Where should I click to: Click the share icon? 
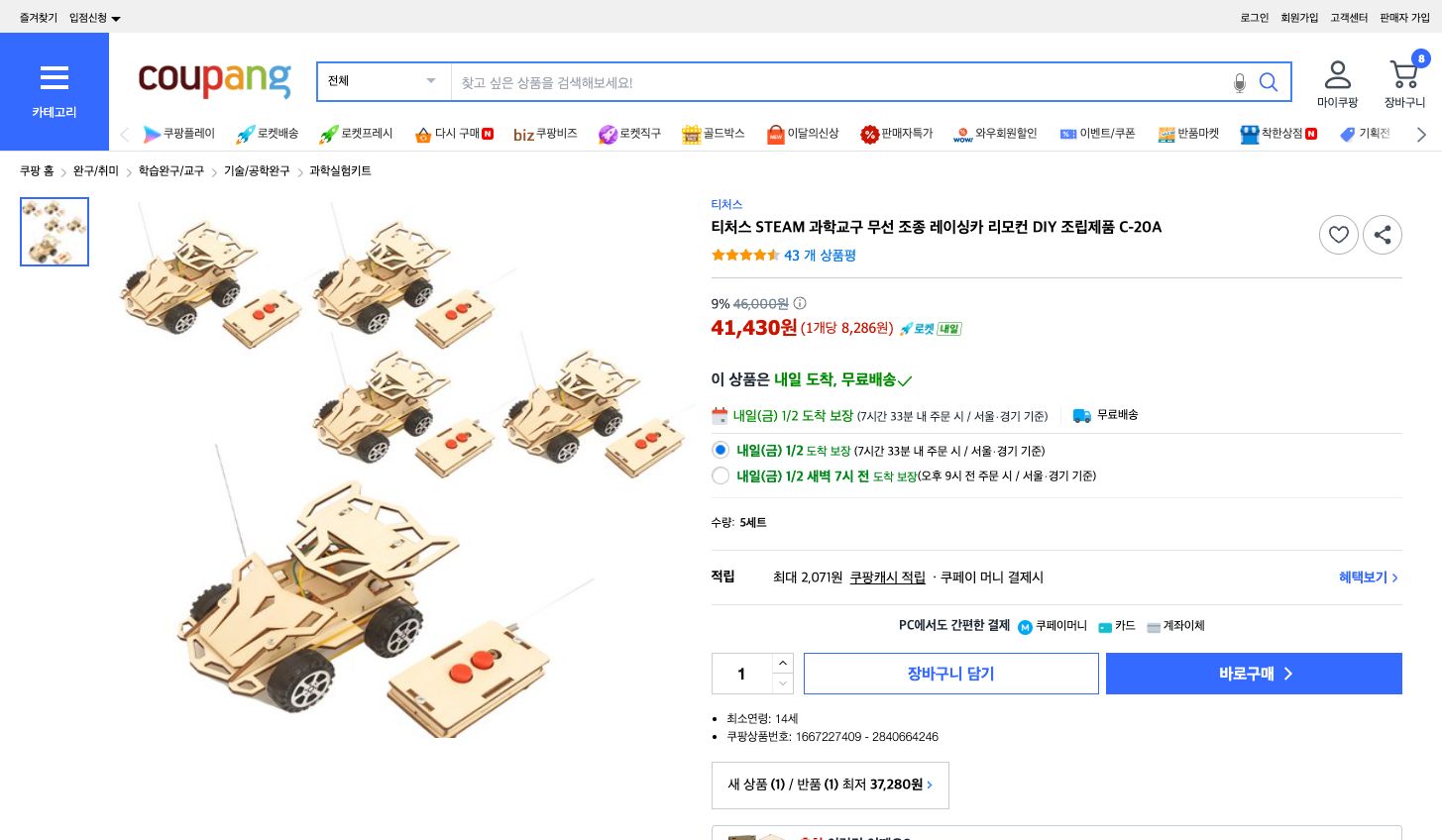[1383, 235]
